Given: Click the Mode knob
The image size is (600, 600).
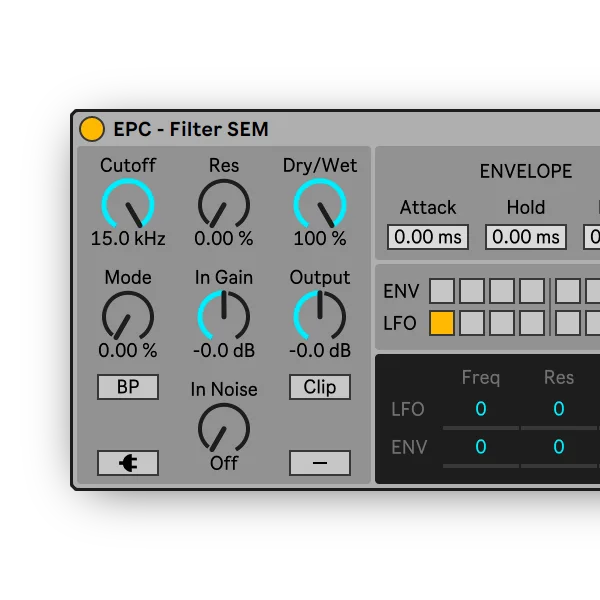Looking at the screenshot, I should click(128, 316).
